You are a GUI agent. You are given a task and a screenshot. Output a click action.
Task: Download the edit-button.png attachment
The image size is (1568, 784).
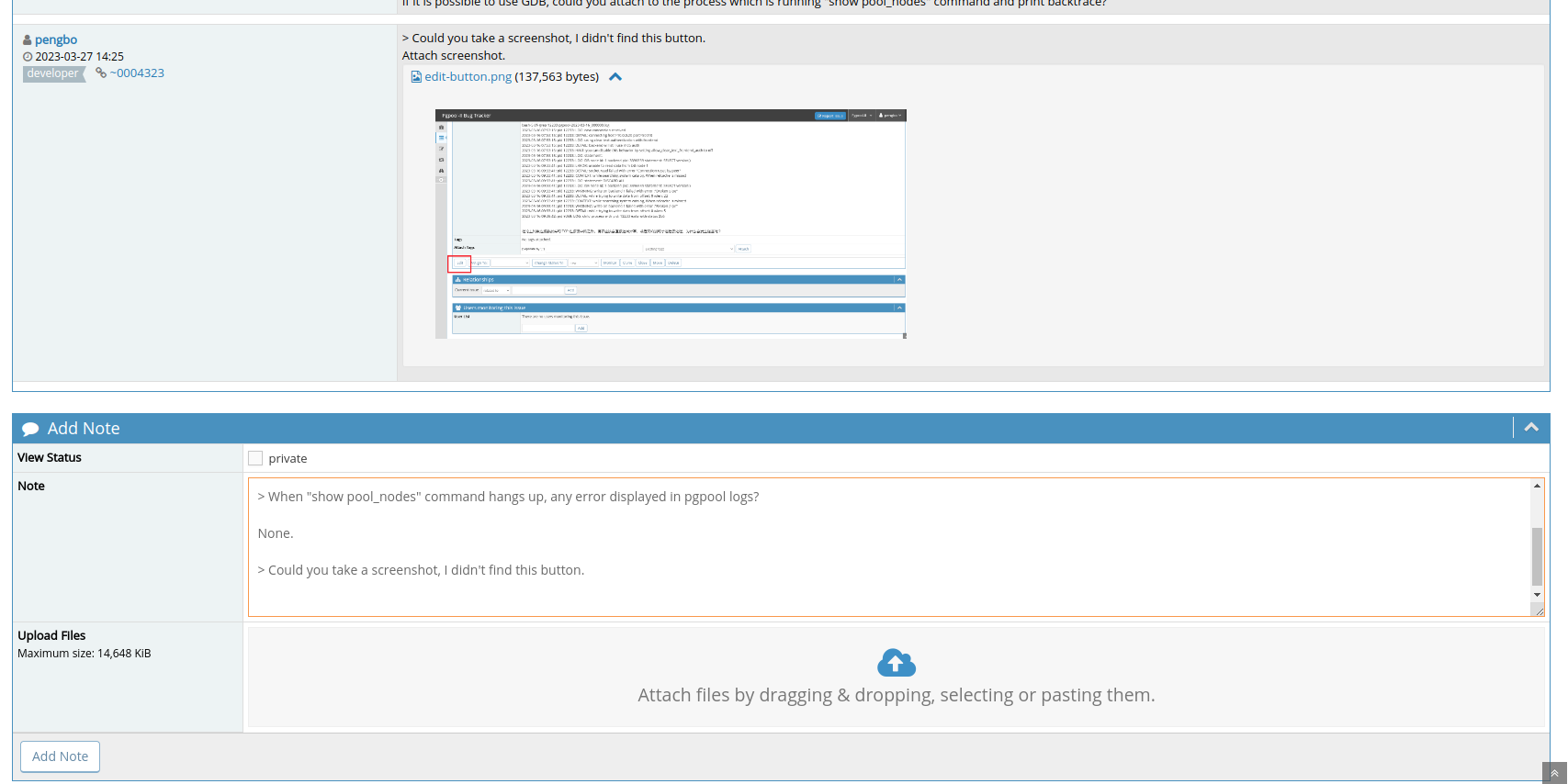coord(468,77)
